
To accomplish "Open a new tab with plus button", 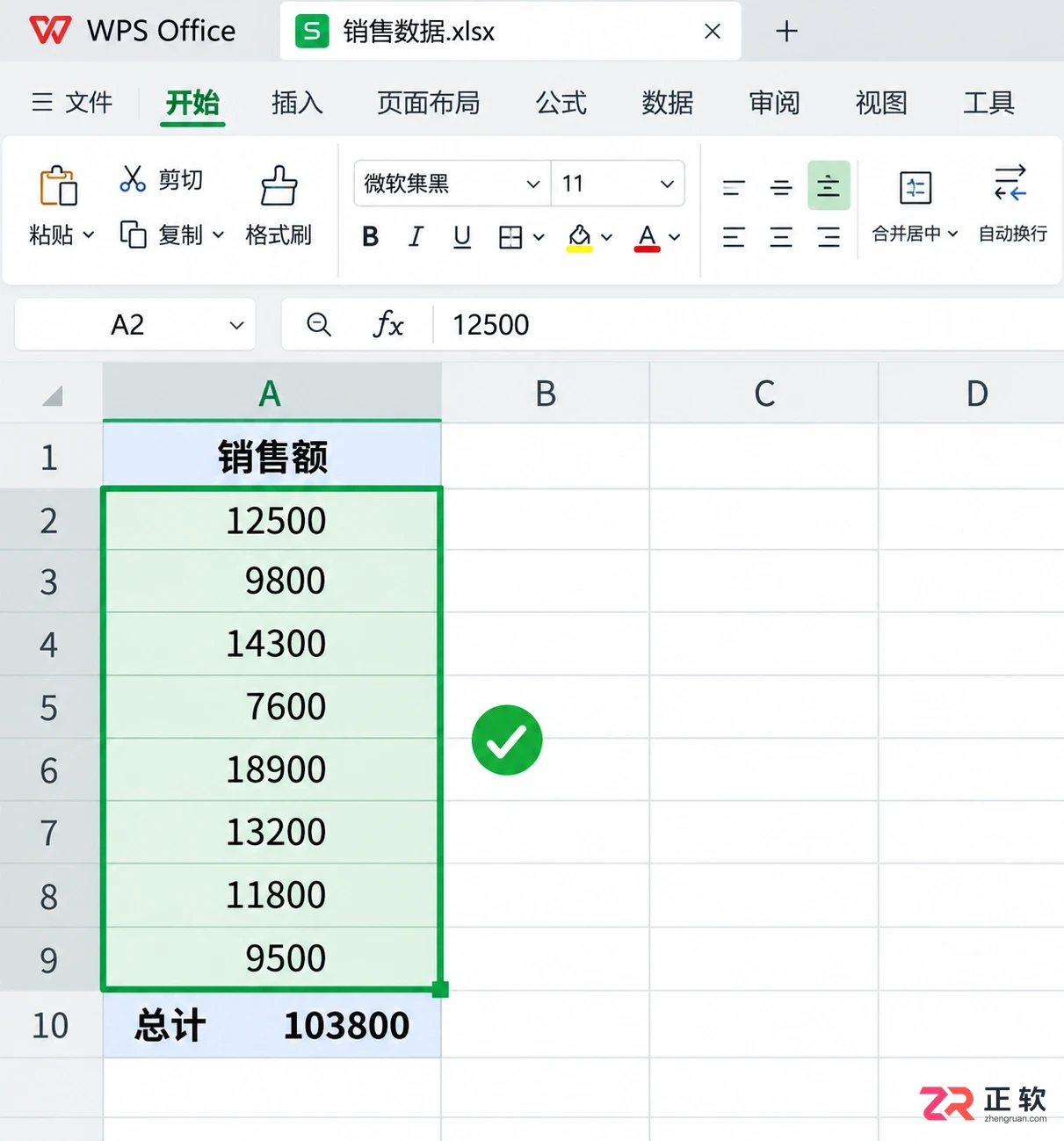I will coord(786,32).
